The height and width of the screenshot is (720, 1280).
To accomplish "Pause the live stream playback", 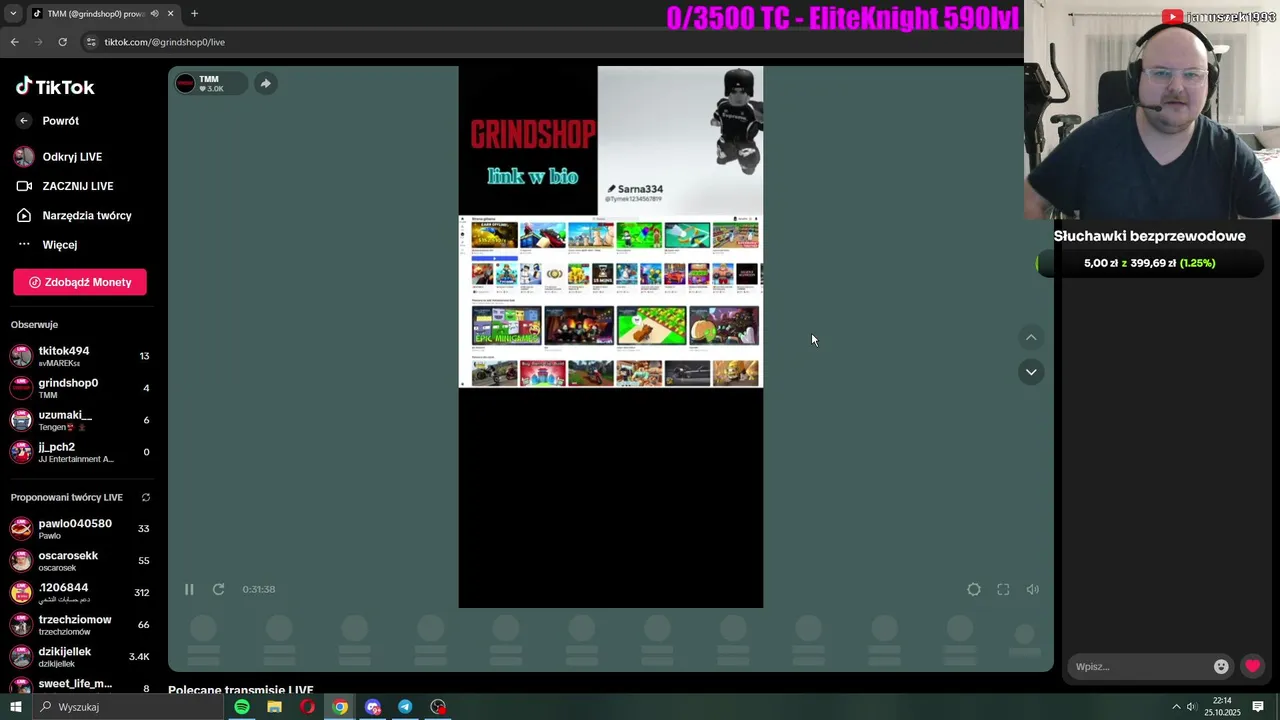I will click(x=189, y=589).
